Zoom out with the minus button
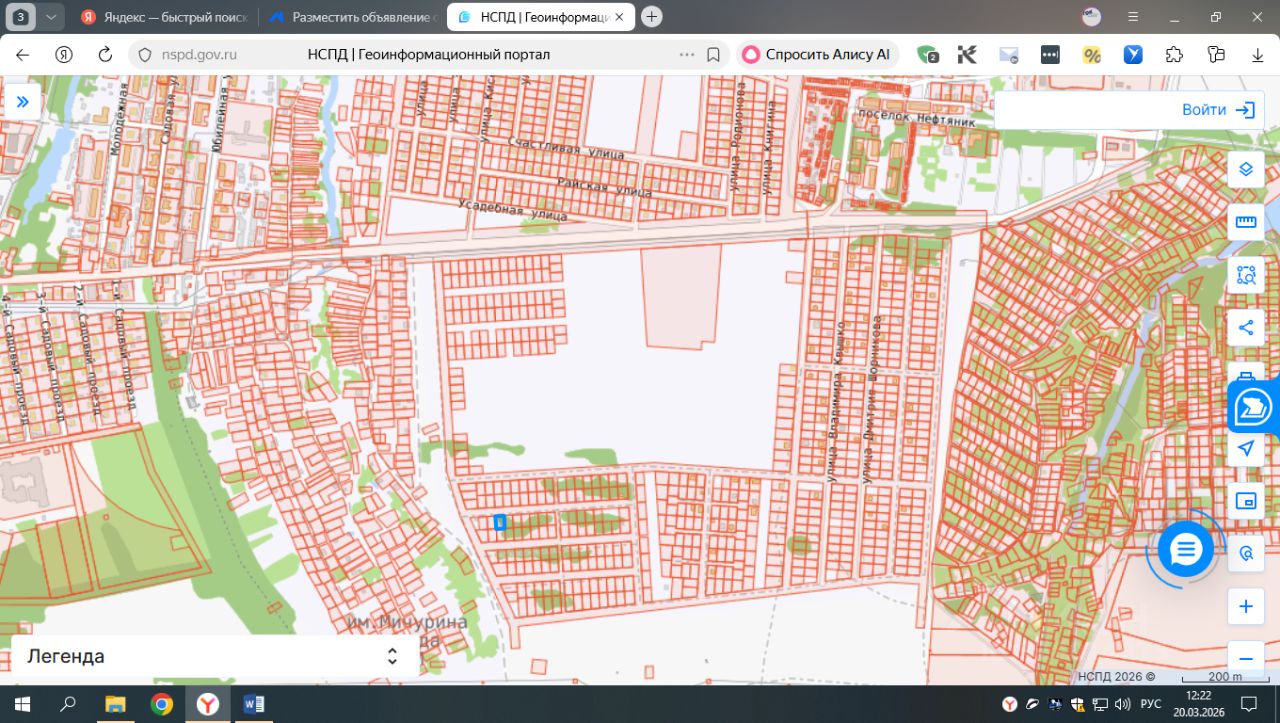Viewport: 1280px width, 723px height. click(x=1246, y=659)
